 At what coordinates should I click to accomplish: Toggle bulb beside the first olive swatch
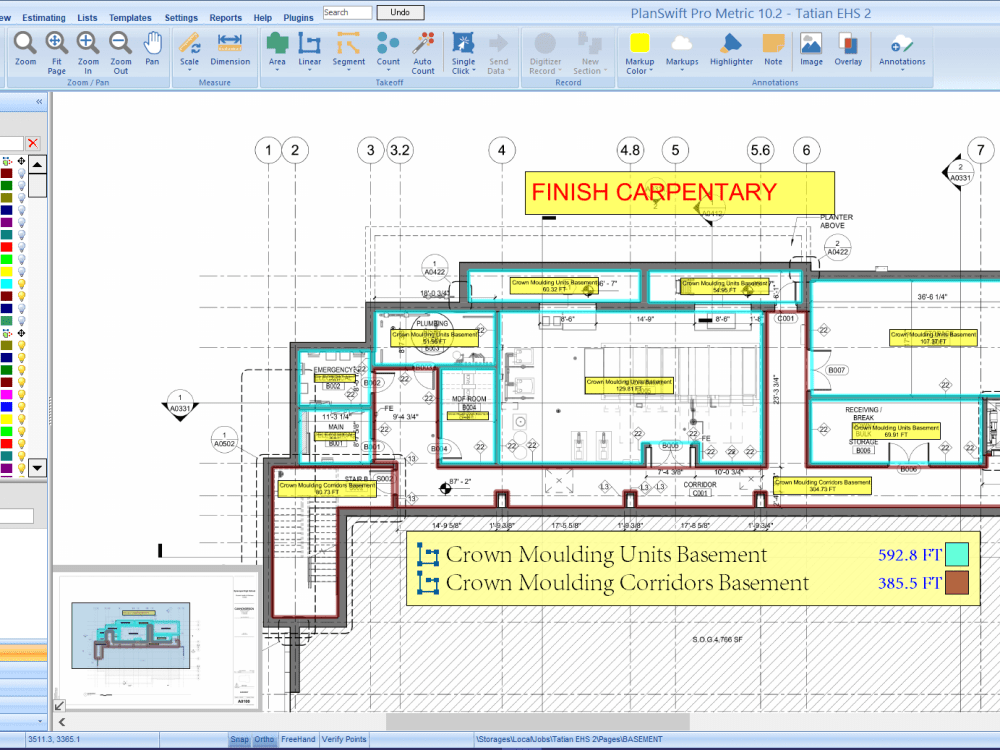point(22,198)
